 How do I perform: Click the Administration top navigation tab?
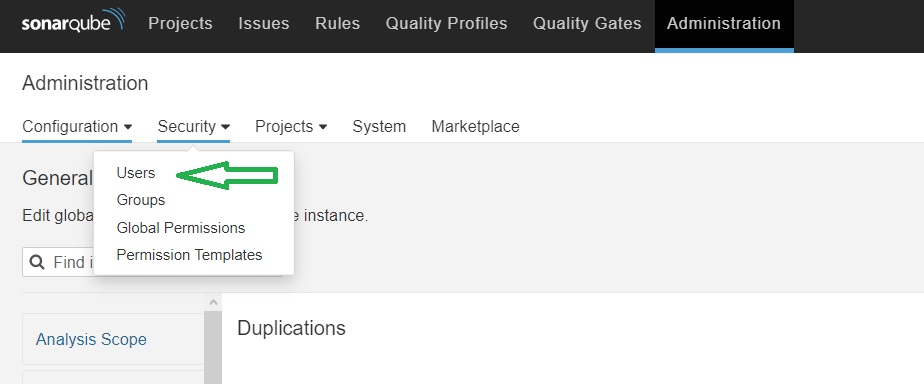pyautogui.click(x=724, y=24)
